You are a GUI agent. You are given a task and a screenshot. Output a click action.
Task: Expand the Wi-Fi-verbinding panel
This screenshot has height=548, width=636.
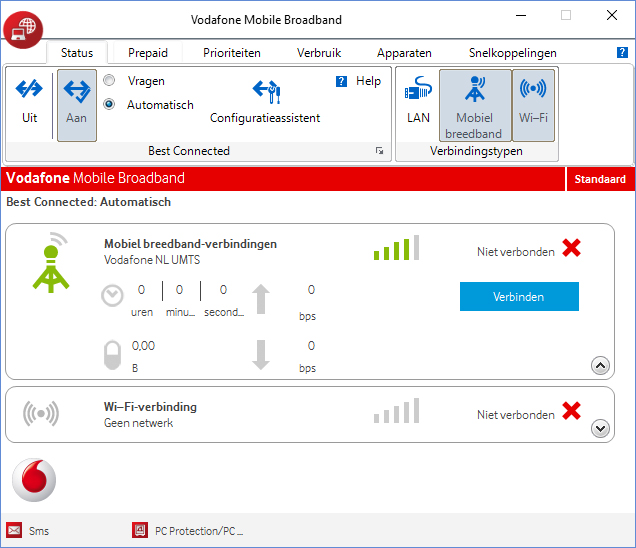click(x=600, y=428)
